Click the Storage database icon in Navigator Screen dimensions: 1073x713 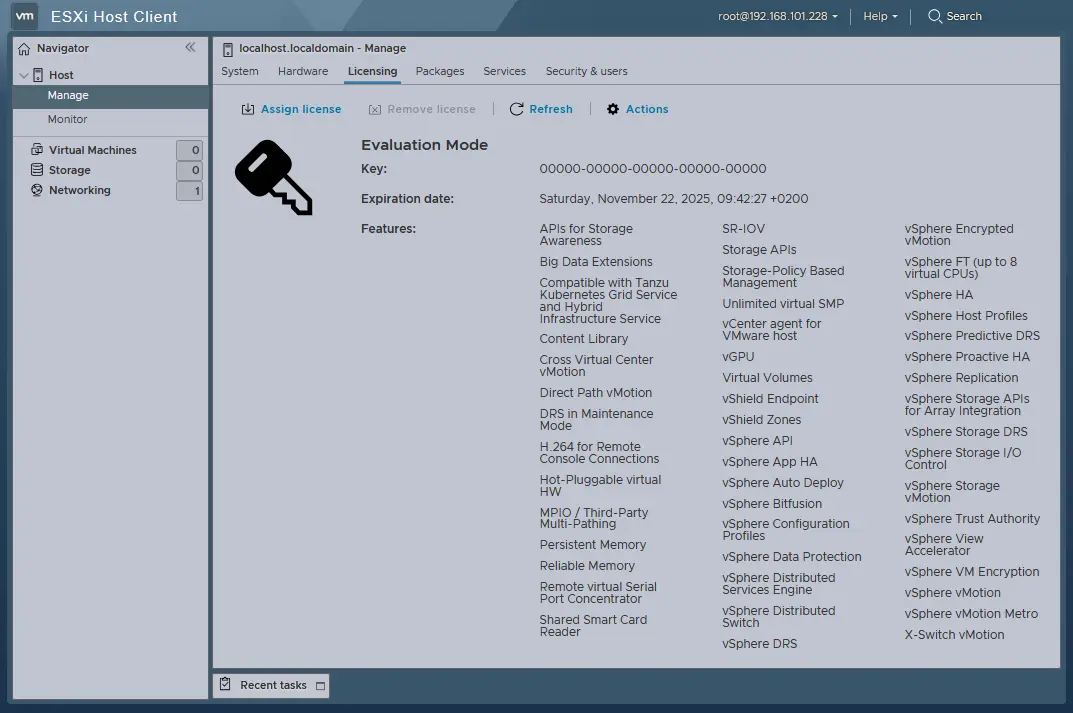37,170
